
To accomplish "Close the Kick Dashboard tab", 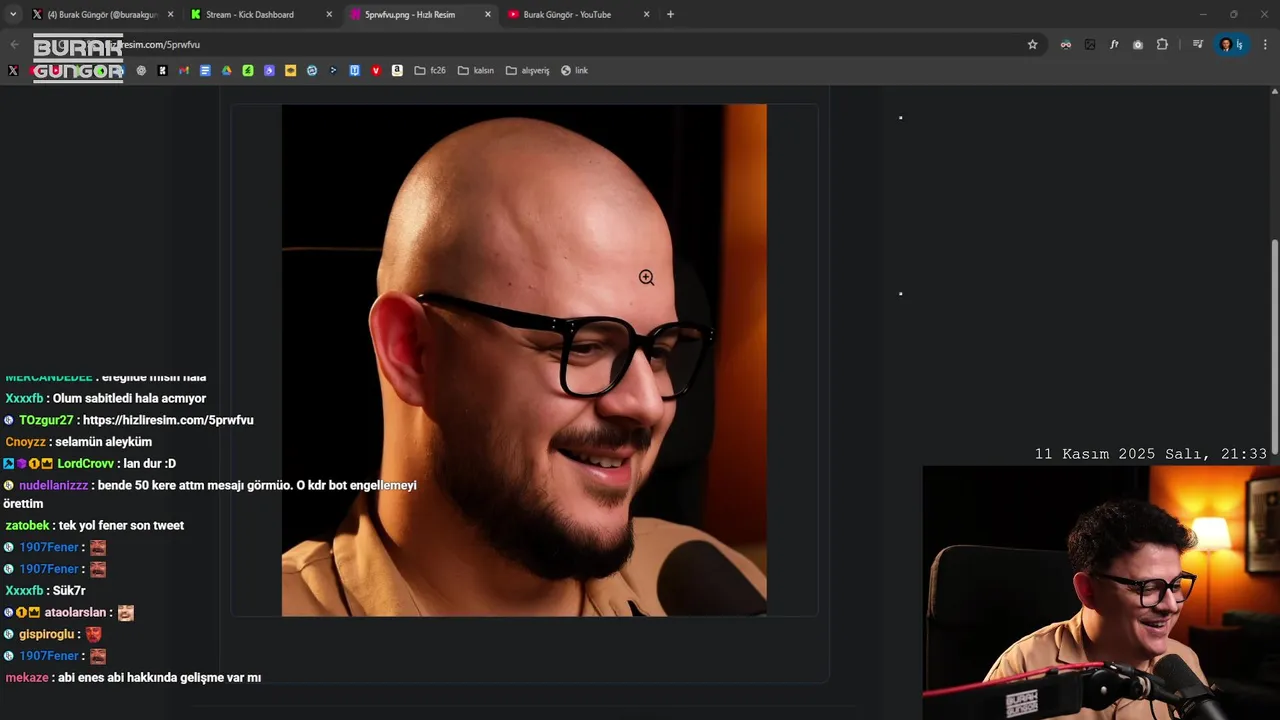I will point(329,14).
